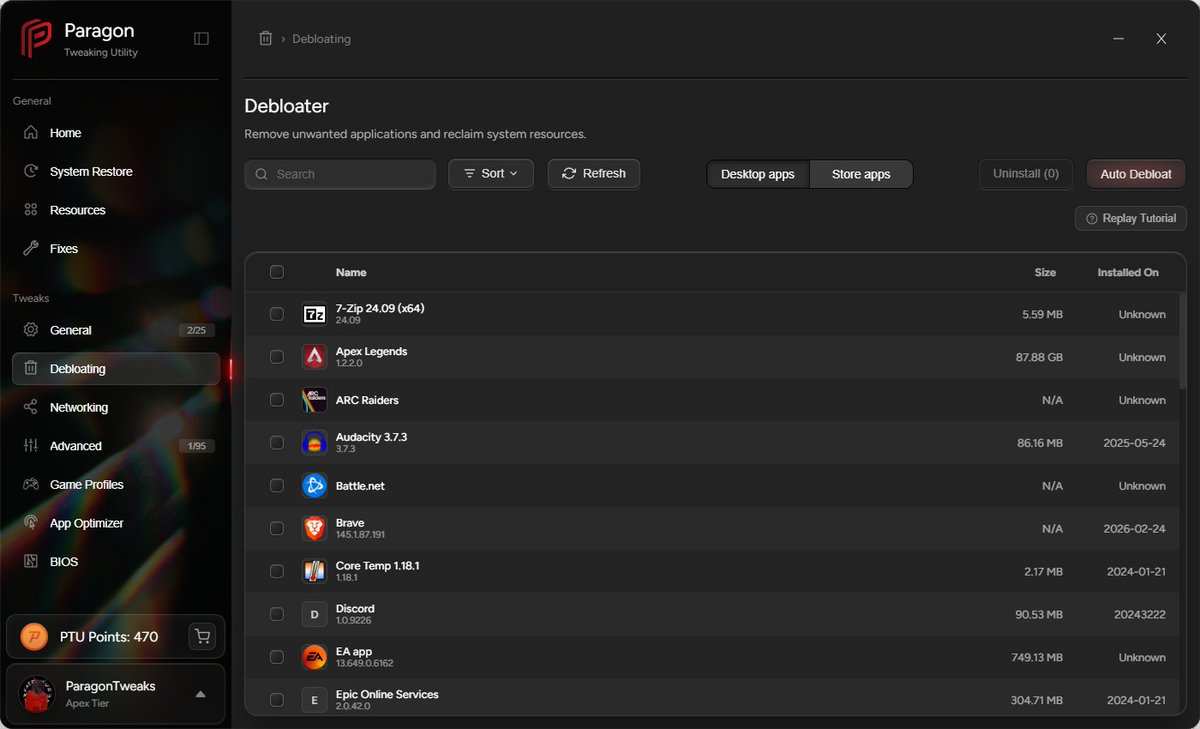
Task: Select the App Optimizer sidebar icon
Action: pyautogui.click(x=30, y=523)
